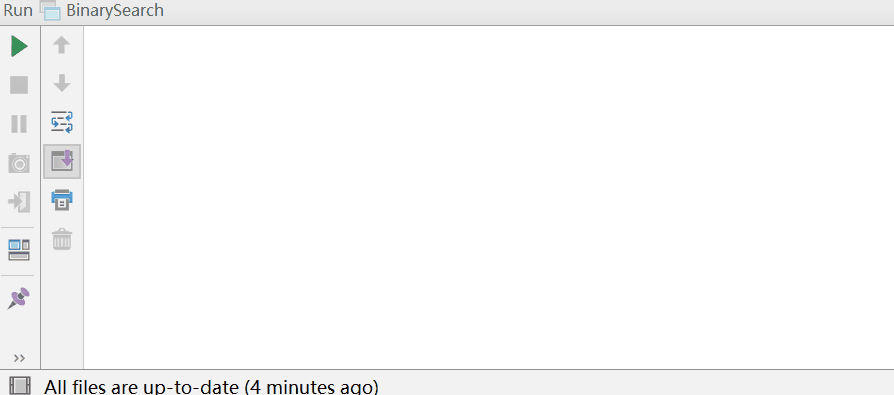Click the 'All files are up-to-date' status message
Screen dimensions: 894x395
212,388
